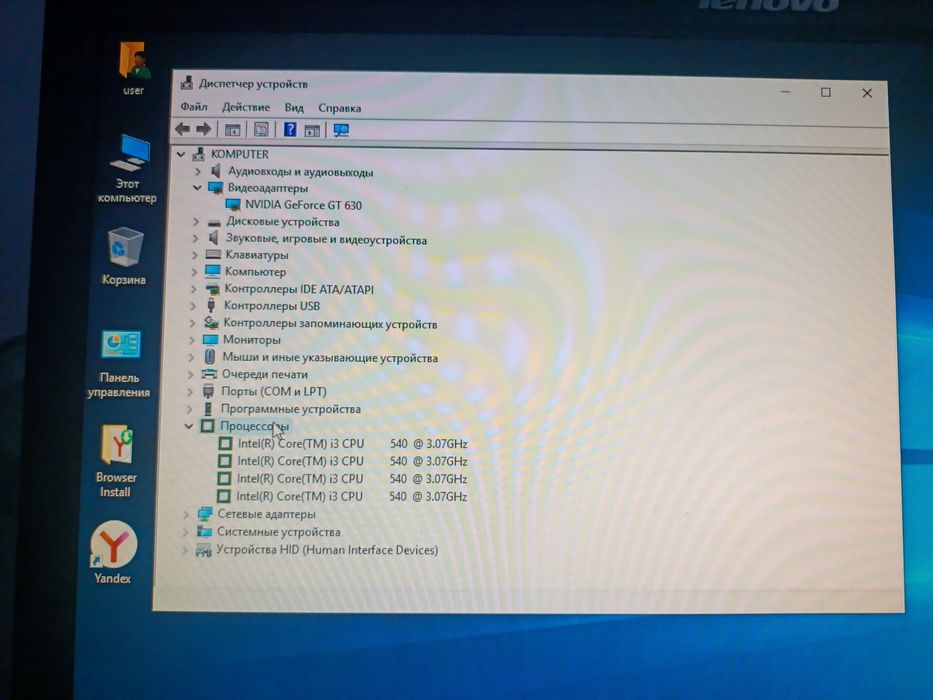The height and width of the screenshot is (700, 933).
Task: Open the Properties toolbar icon
Action: tap(261, 129)
